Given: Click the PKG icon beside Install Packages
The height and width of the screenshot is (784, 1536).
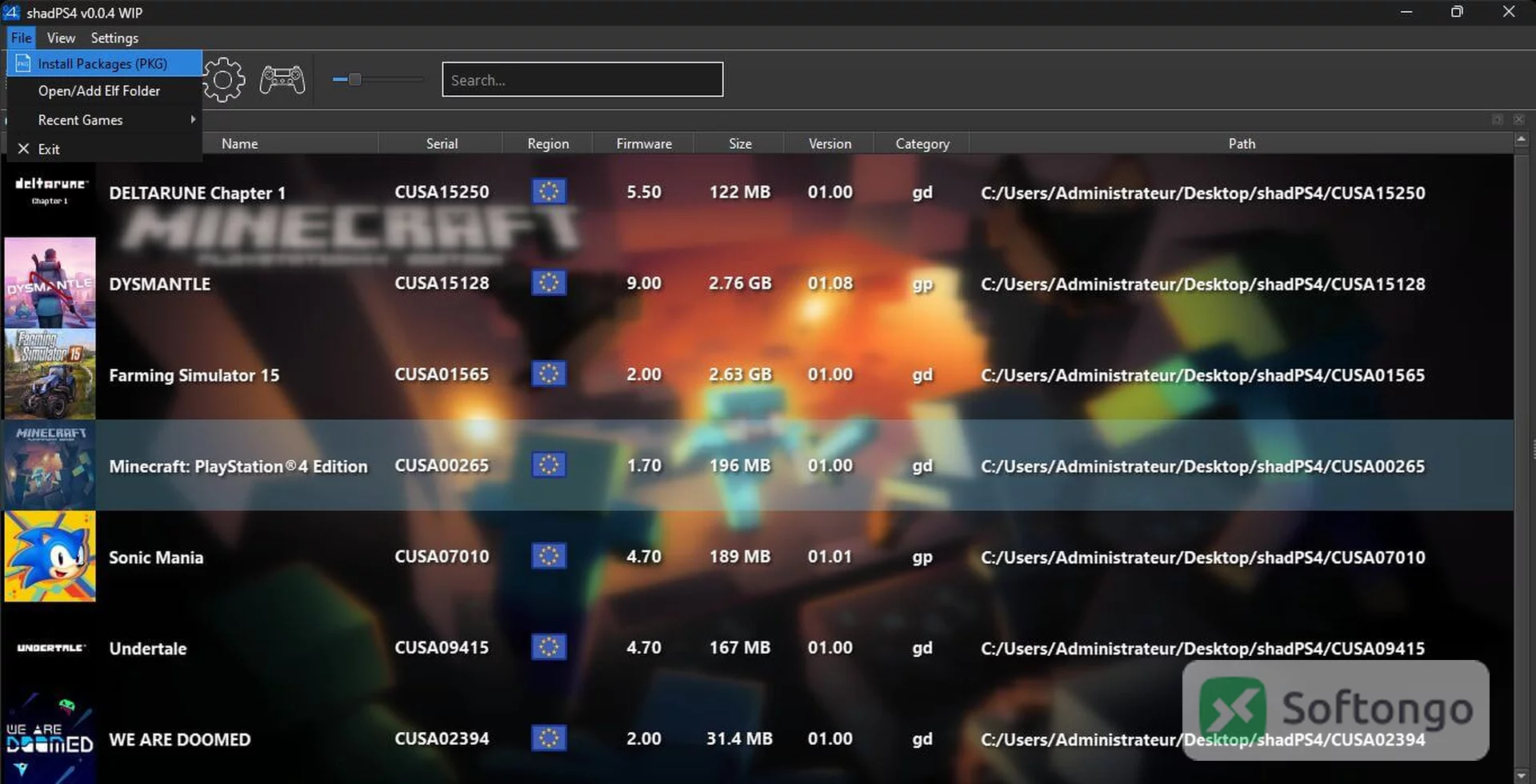Looking at the screenshot, I should pyautogui.click(x=23, y=63).
